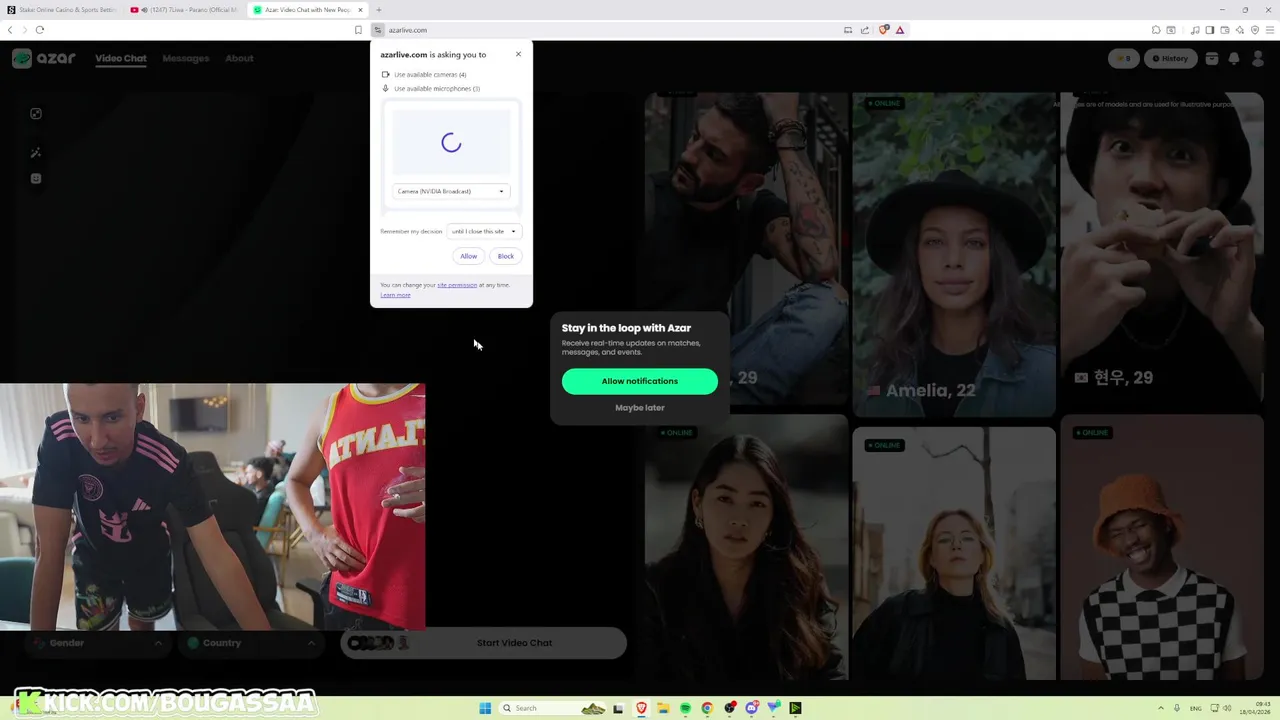Dismiss prompt with Maybe later
This screenshot has width=1280, height=720.
pyautogui.click(x=640, y=408)
